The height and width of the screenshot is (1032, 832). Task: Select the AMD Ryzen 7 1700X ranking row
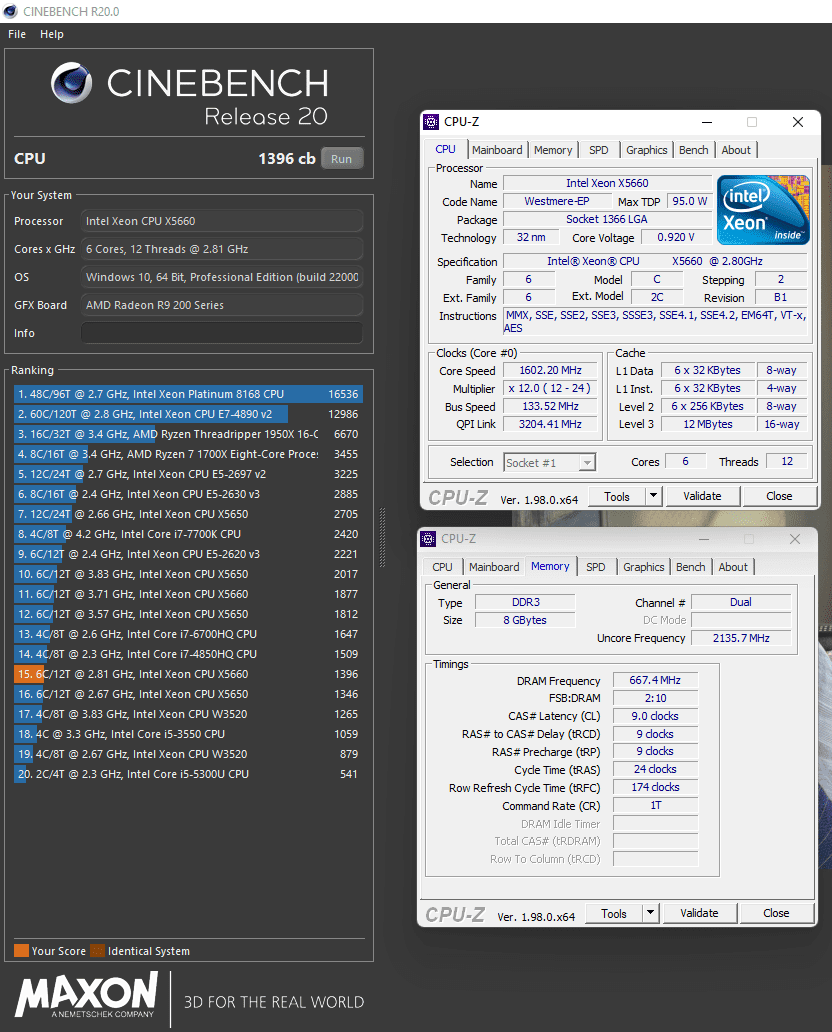(188, 454)
